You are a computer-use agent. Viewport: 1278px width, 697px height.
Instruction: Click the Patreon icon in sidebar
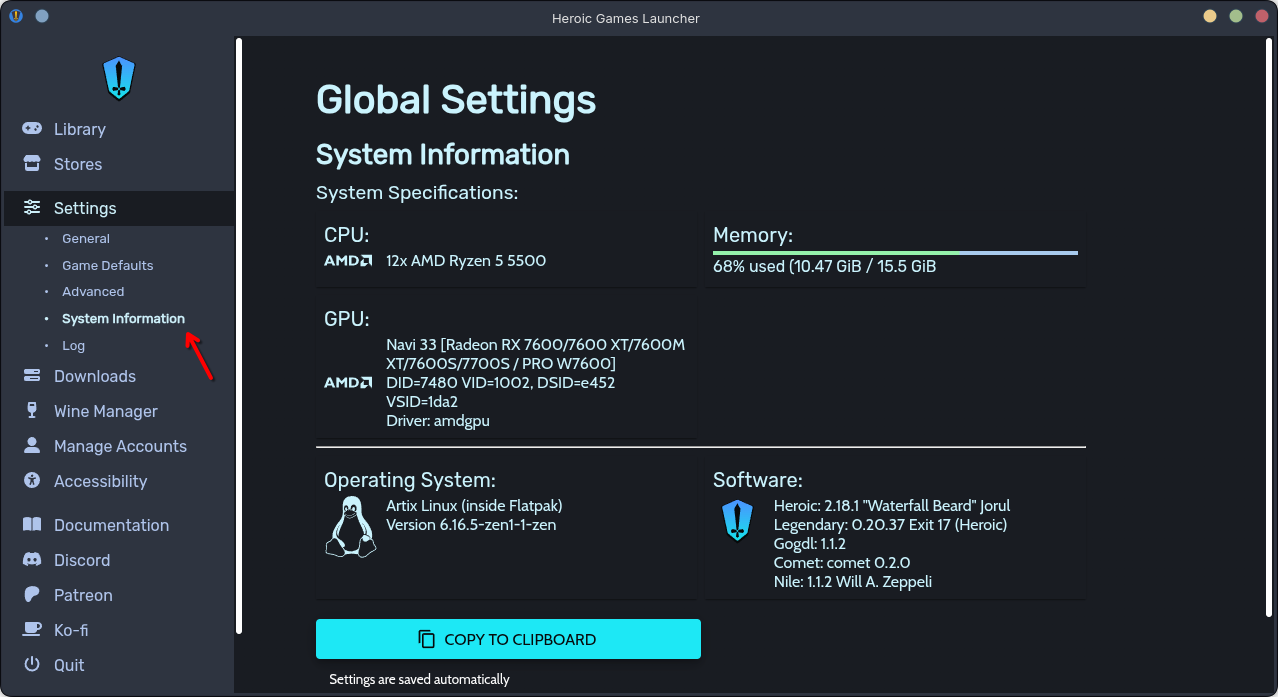tap(33, 595)
